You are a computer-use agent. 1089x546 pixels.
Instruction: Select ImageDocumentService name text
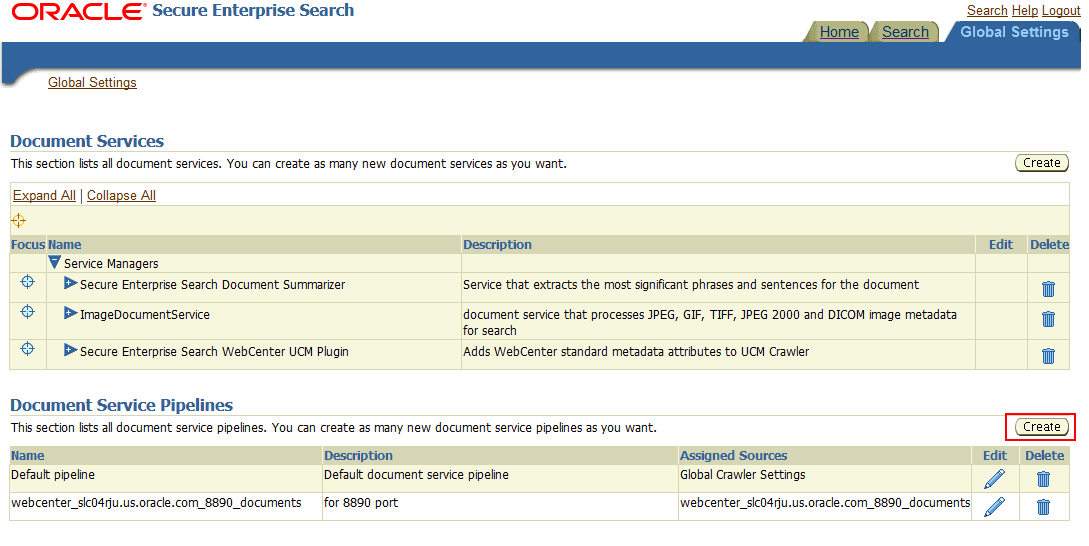point(144,314)
